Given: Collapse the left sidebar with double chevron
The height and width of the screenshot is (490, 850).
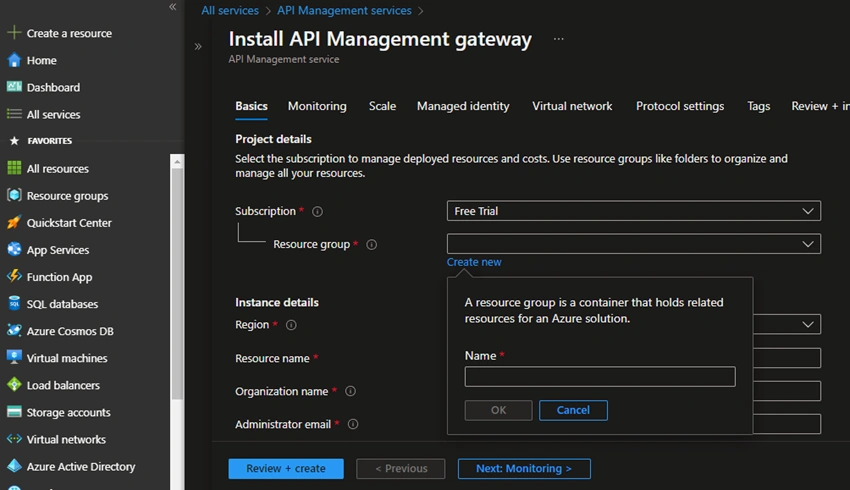Looking at the screenshot, I should tap(172, 7).
